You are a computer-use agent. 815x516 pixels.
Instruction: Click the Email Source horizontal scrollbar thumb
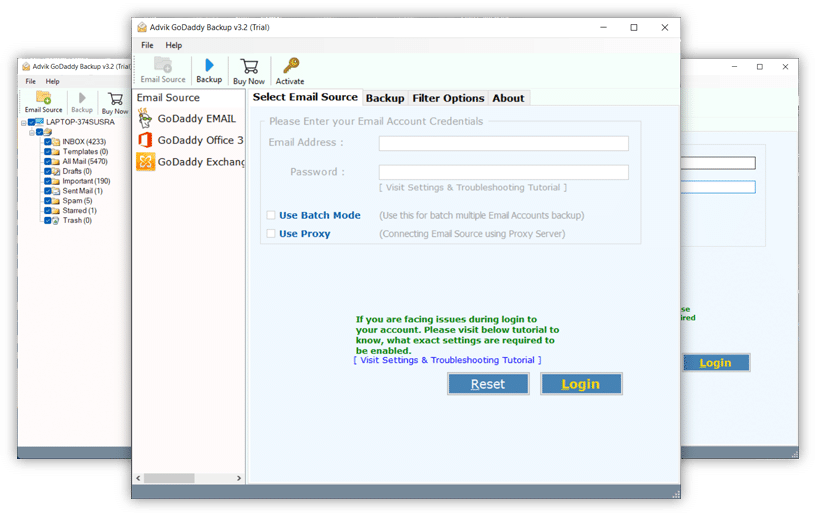169,478
